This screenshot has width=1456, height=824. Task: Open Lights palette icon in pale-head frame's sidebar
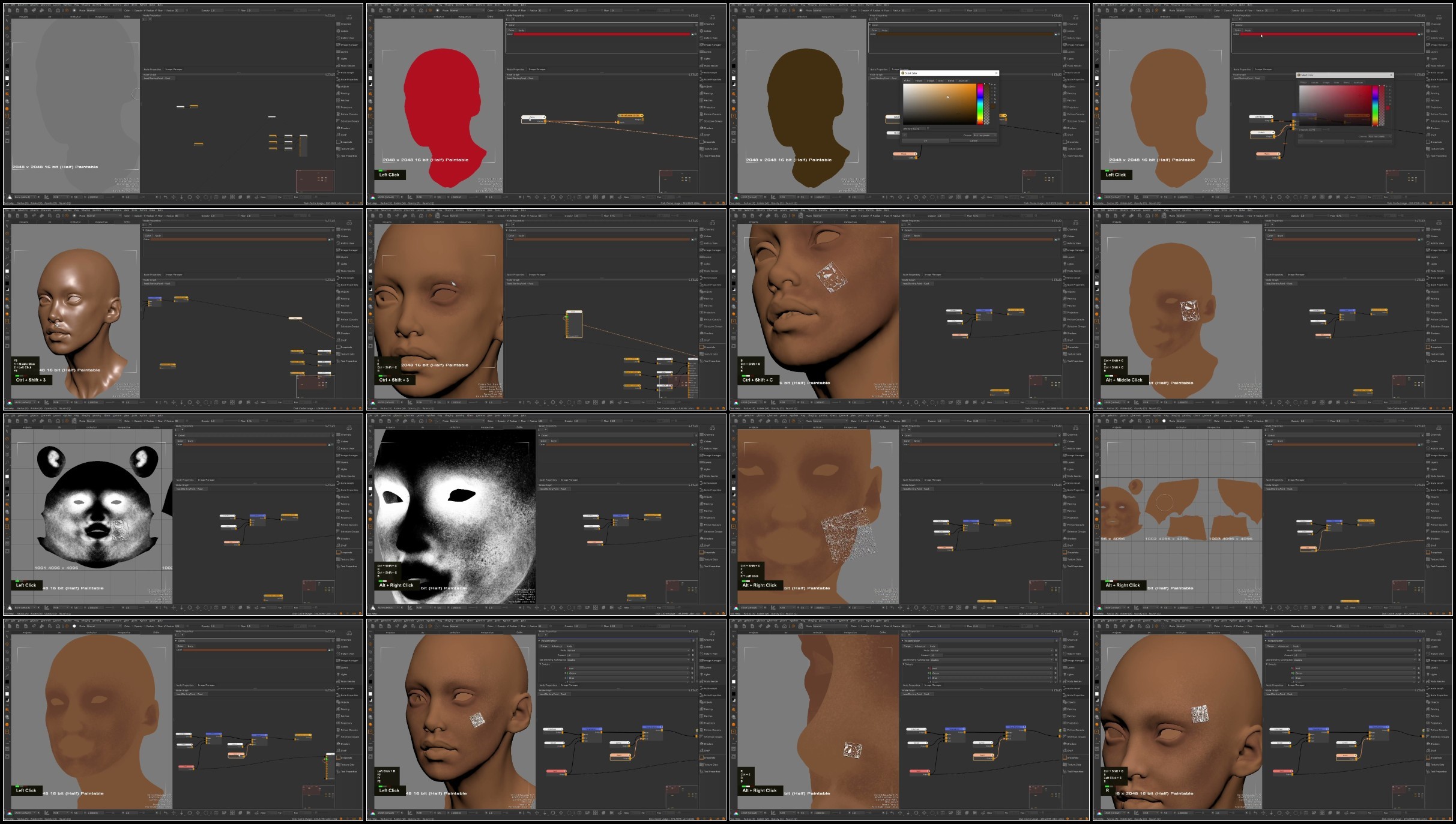338,59
